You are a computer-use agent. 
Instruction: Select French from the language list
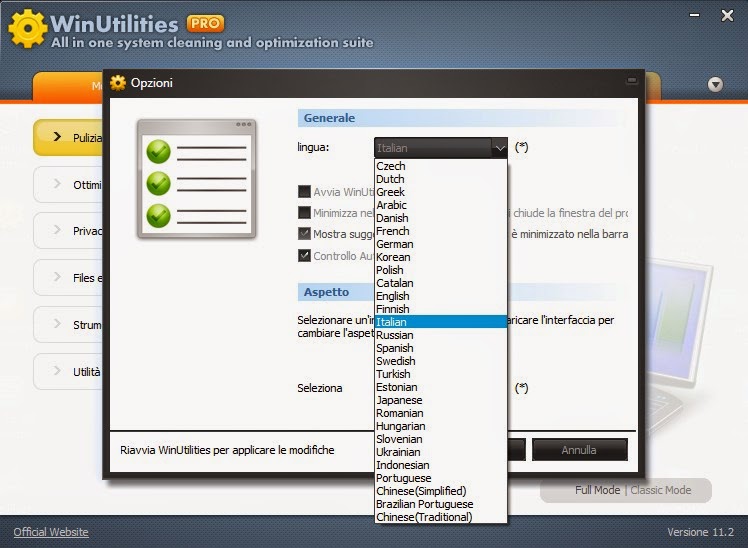440,231
